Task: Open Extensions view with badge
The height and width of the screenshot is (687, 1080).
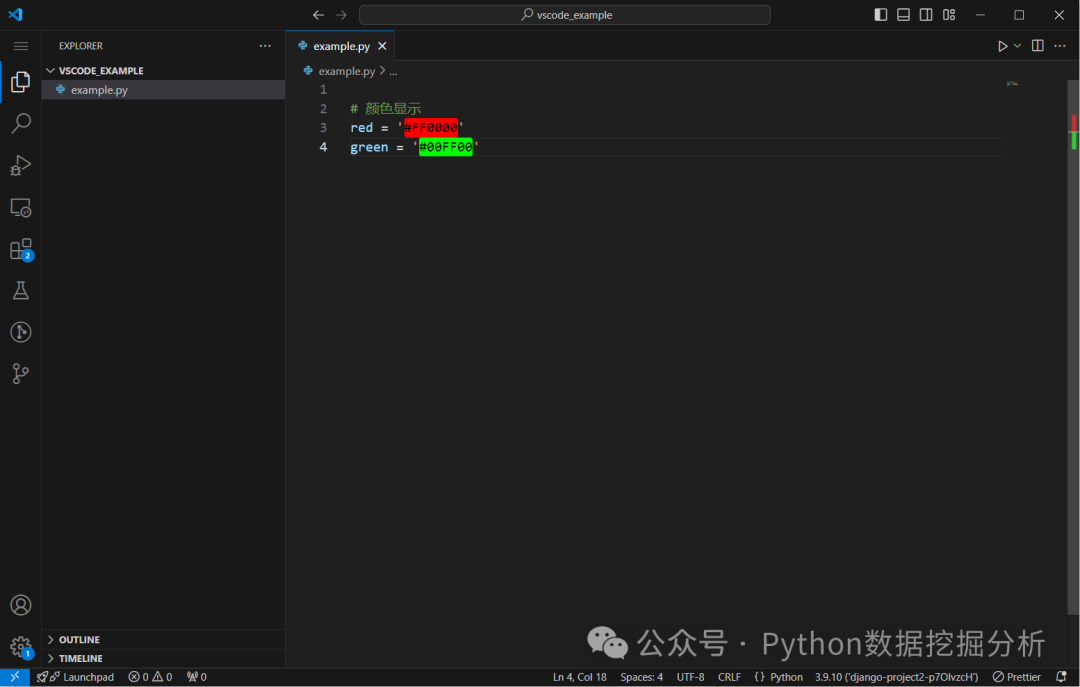Action: pos(21,249)
